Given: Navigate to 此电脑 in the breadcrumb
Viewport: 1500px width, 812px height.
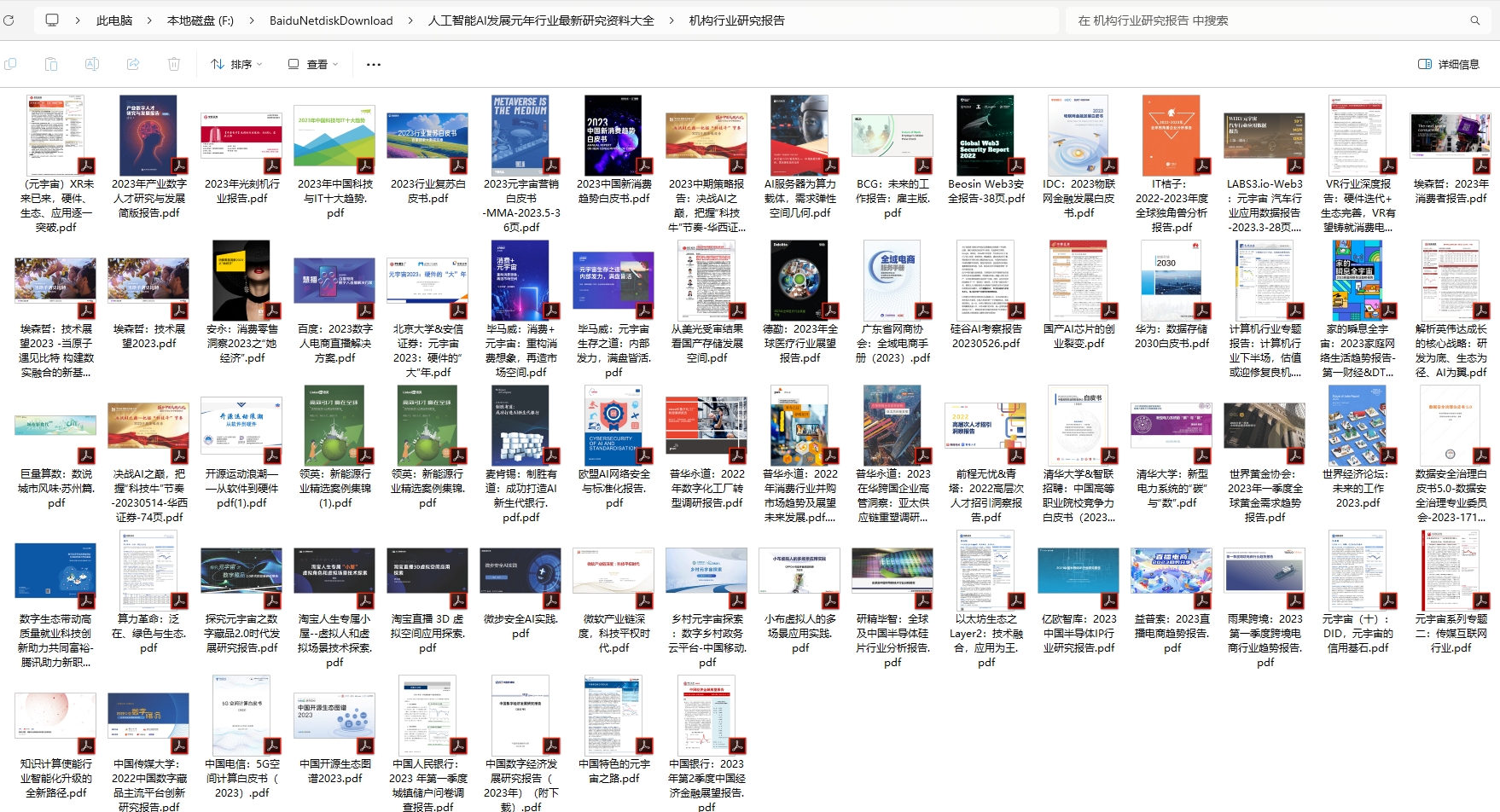Looking at the screenshot, I should coord(114,20).
